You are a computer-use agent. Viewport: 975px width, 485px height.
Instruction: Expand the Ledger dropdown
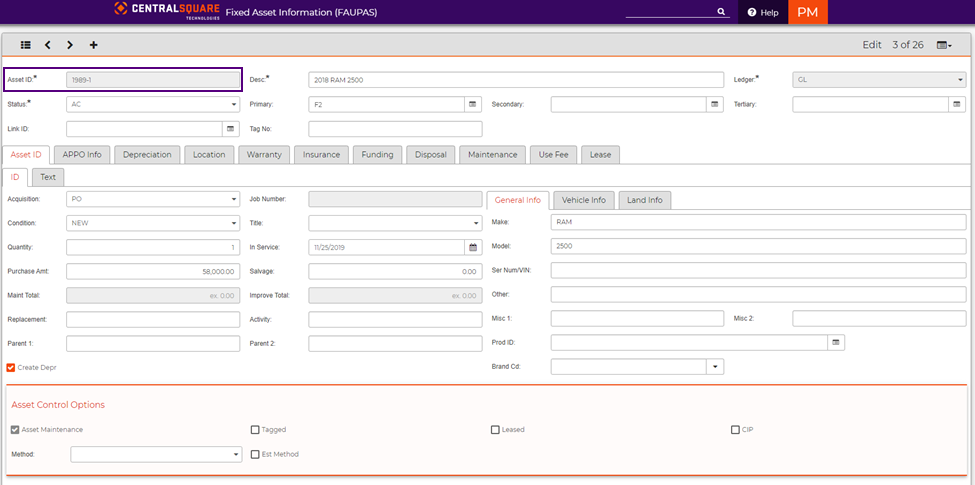[961, 80]
